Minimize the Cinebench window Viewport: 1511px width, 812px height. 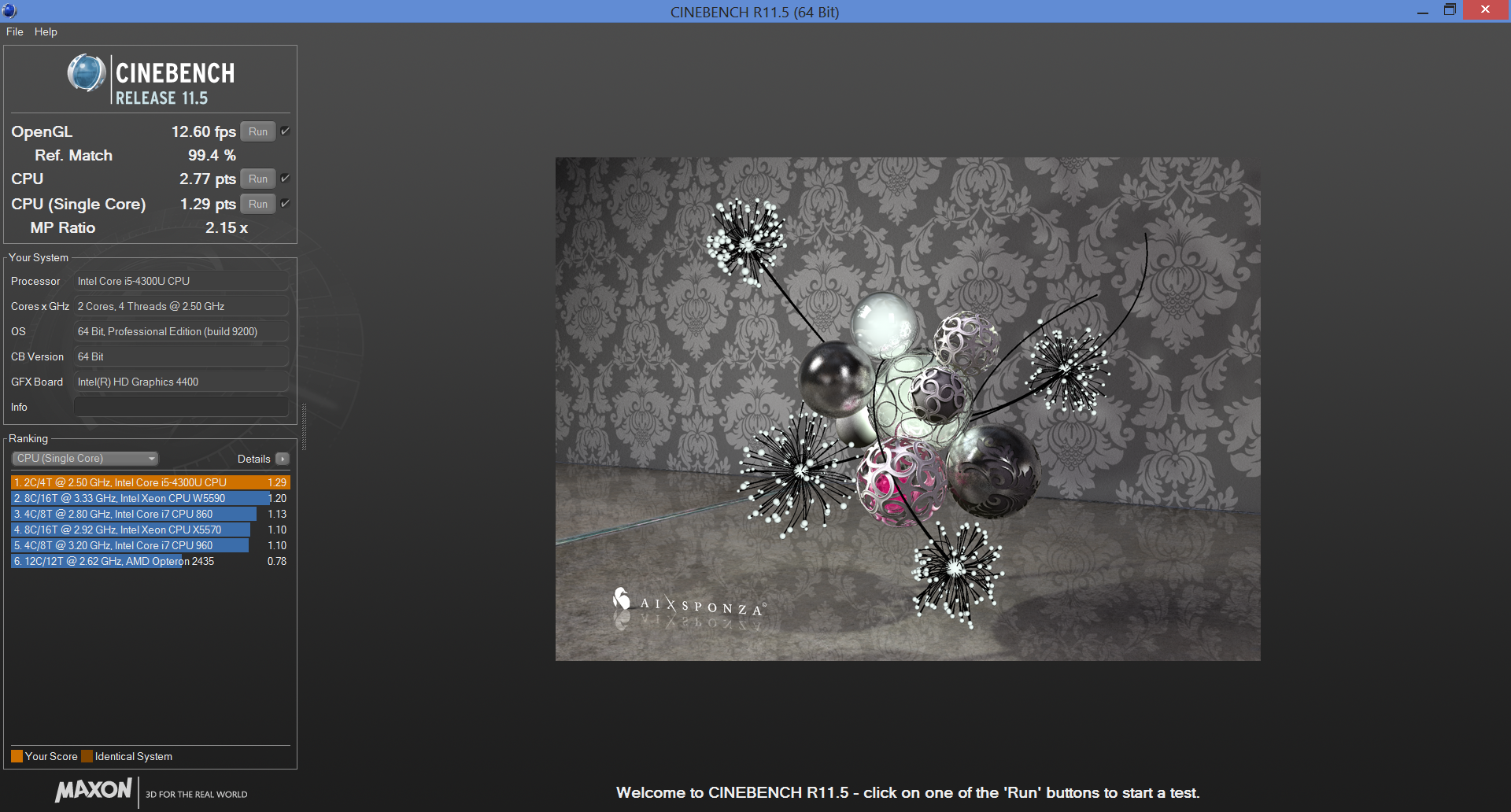pyautogui.click(x=1423, y=11)
